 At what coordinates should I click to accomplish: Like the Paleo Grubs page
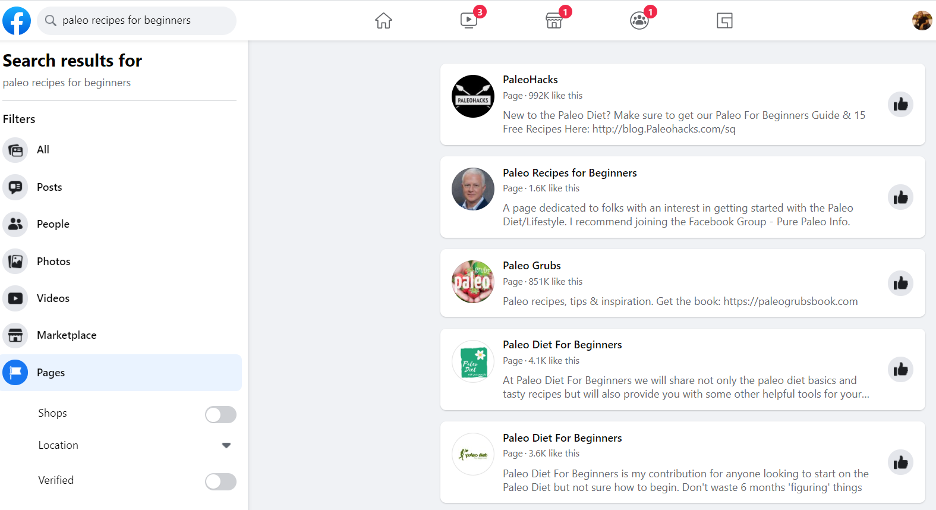(900, 283)
